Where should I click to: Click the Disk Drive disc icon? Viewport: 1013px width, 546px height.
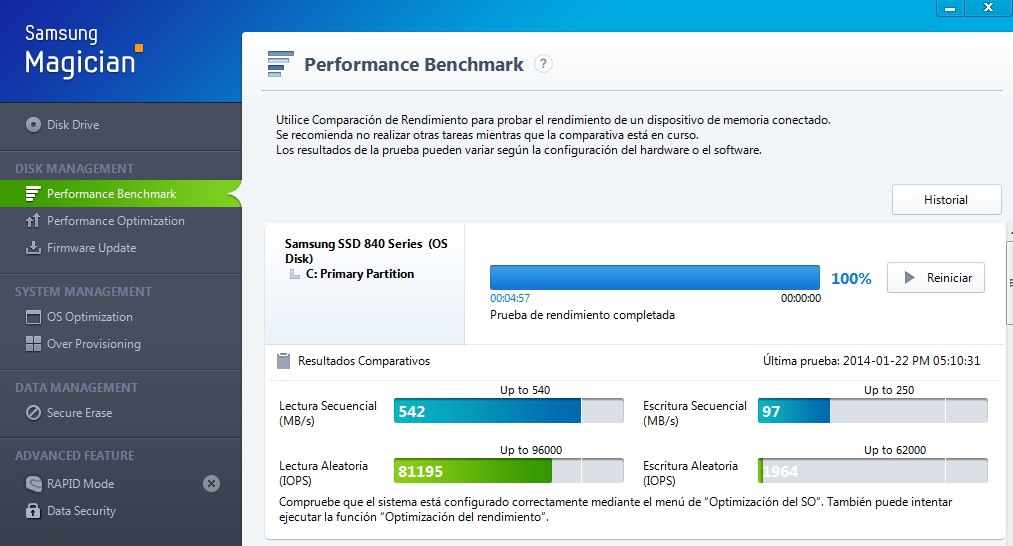pos(33,125)
